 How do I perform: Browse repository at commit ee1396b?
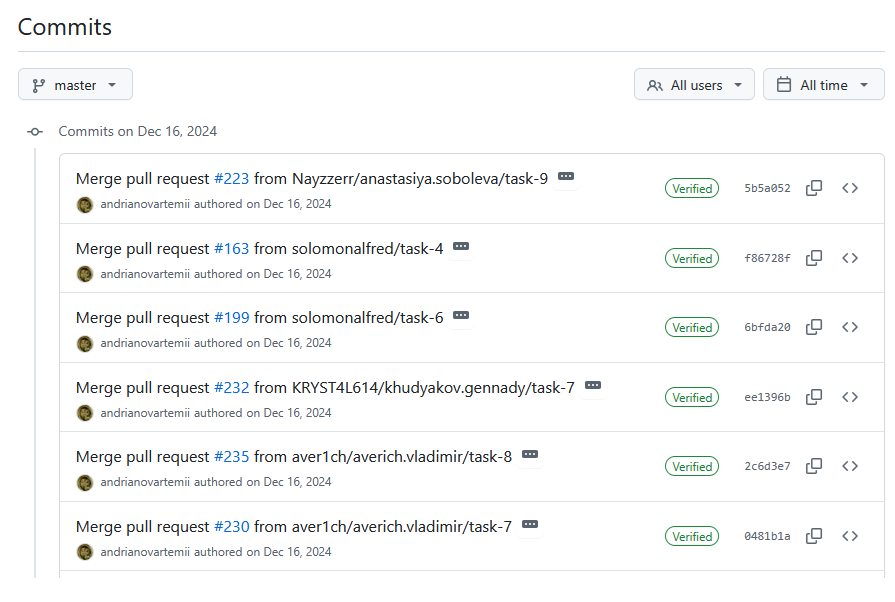pyautogui.click(x=850, y=397)
